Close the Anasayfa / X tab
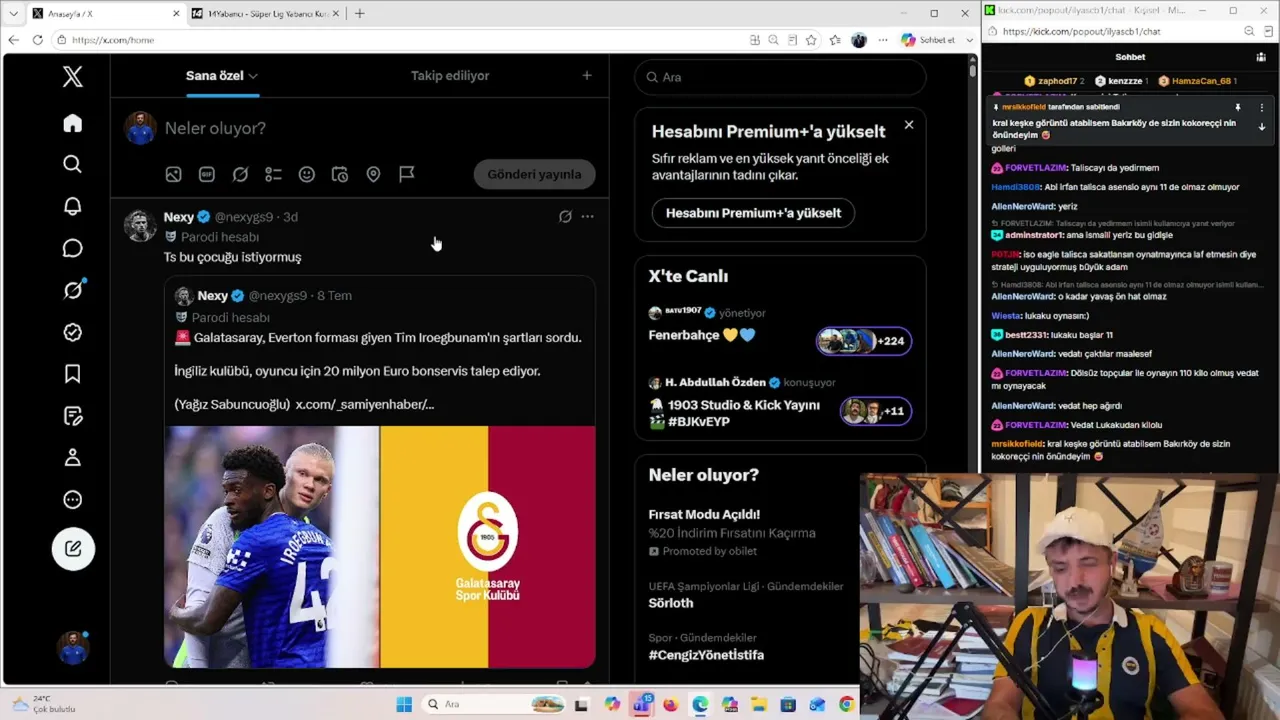 (176, 13)
